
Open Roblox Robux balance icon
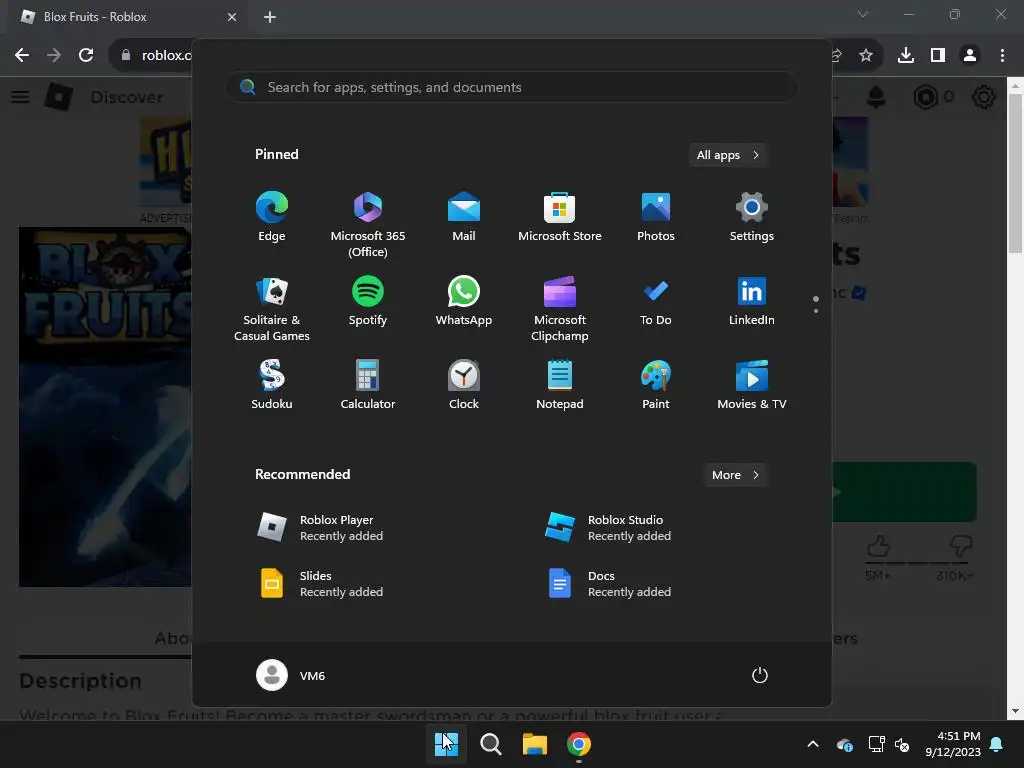point(925,97)
